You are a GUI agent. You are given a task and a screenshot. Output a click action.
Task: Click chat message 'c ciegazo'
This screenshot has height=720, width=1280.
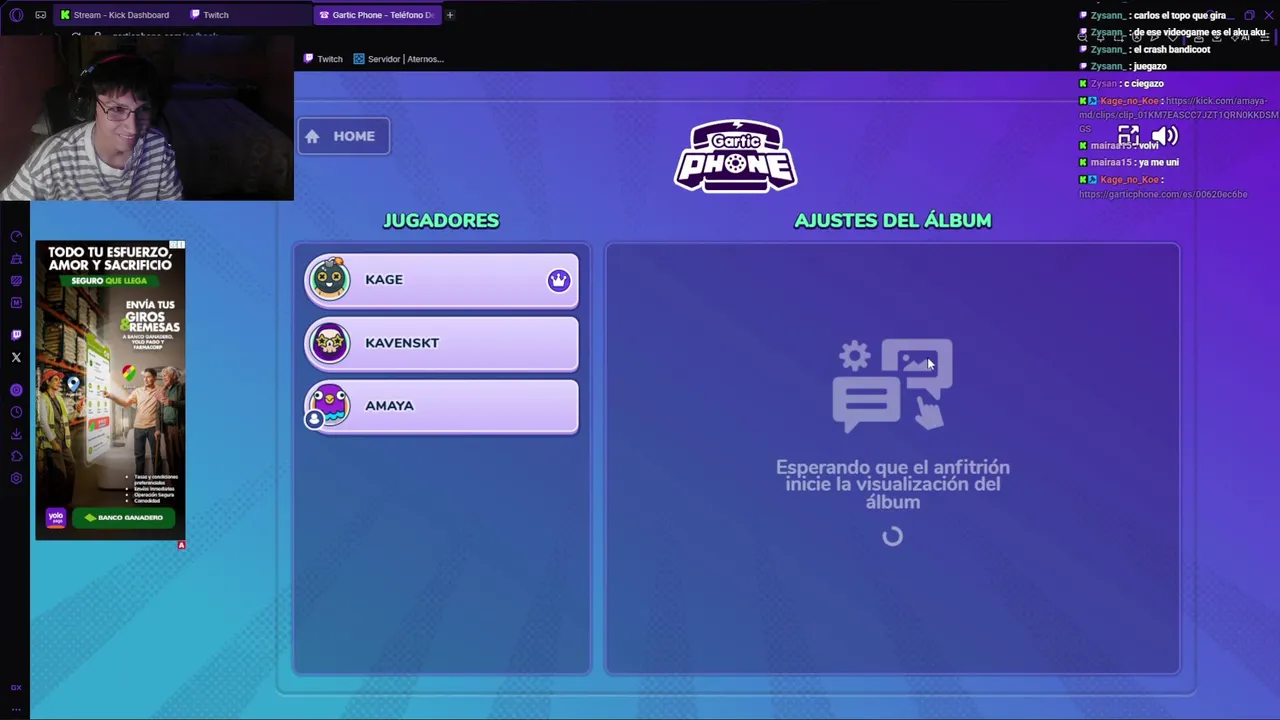tap(1143, 83)
